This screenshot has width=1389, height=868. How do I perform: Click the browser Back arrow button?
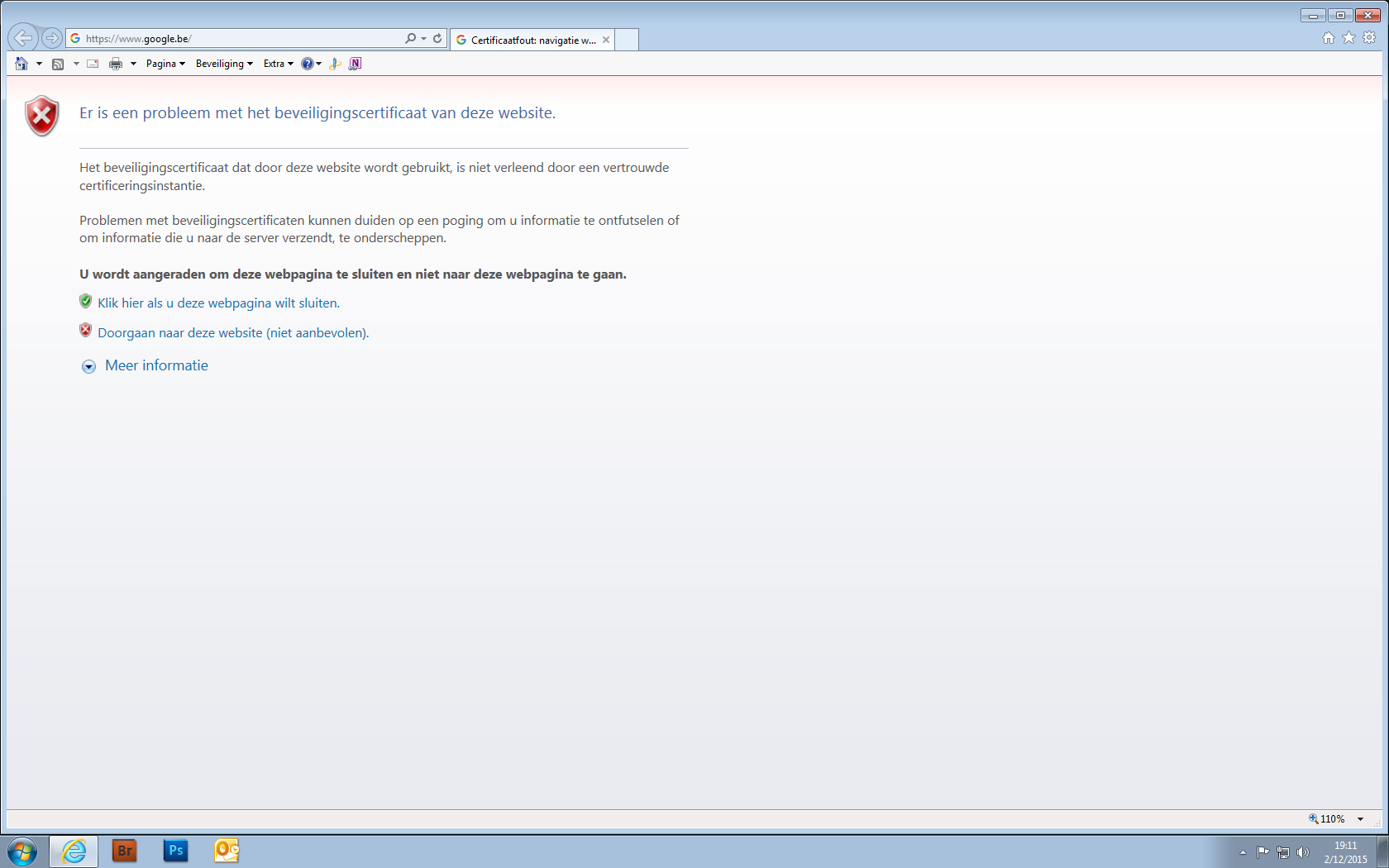[22, 38]
